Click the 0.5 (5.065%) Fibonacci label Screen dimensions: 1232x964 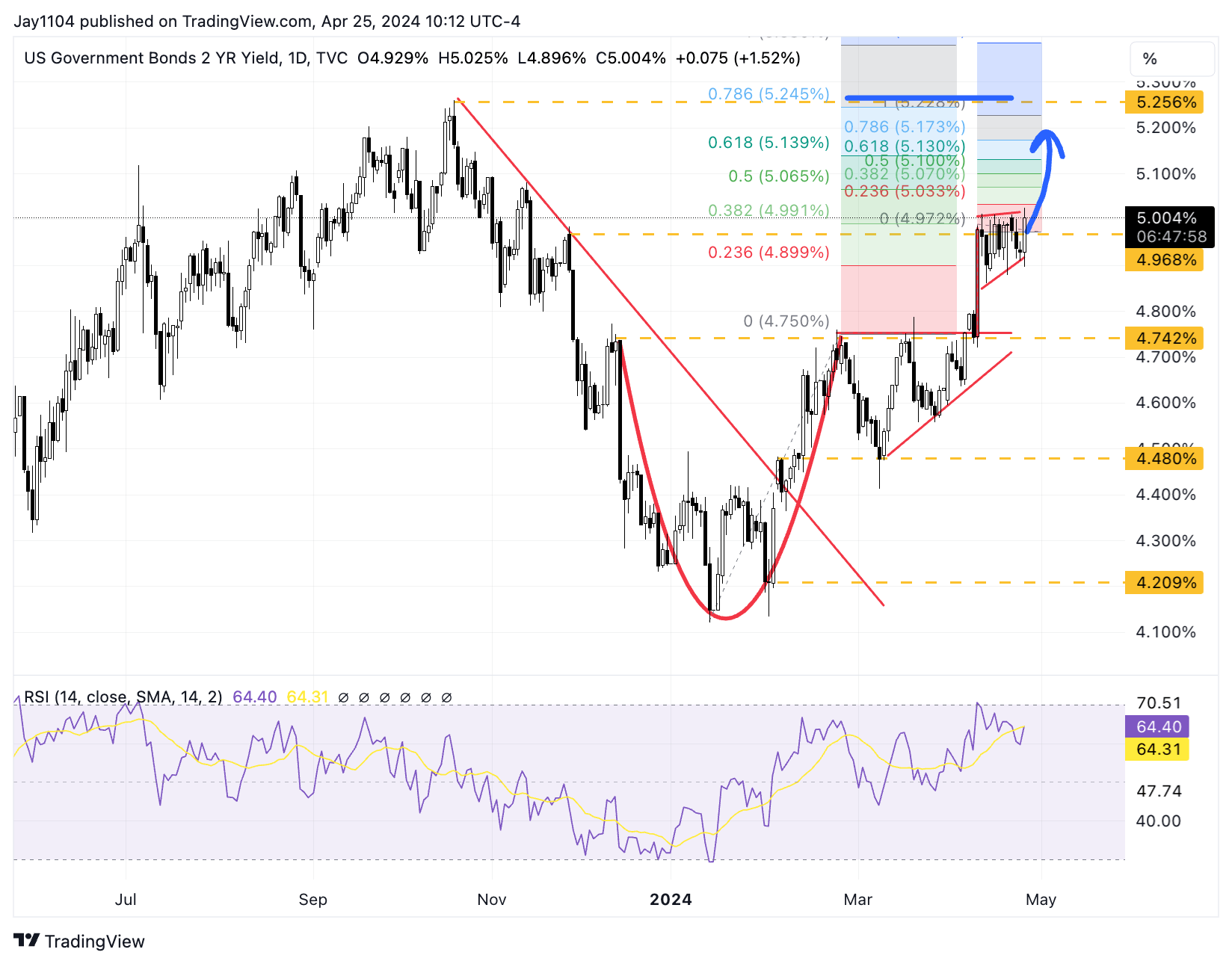(779, 176)
